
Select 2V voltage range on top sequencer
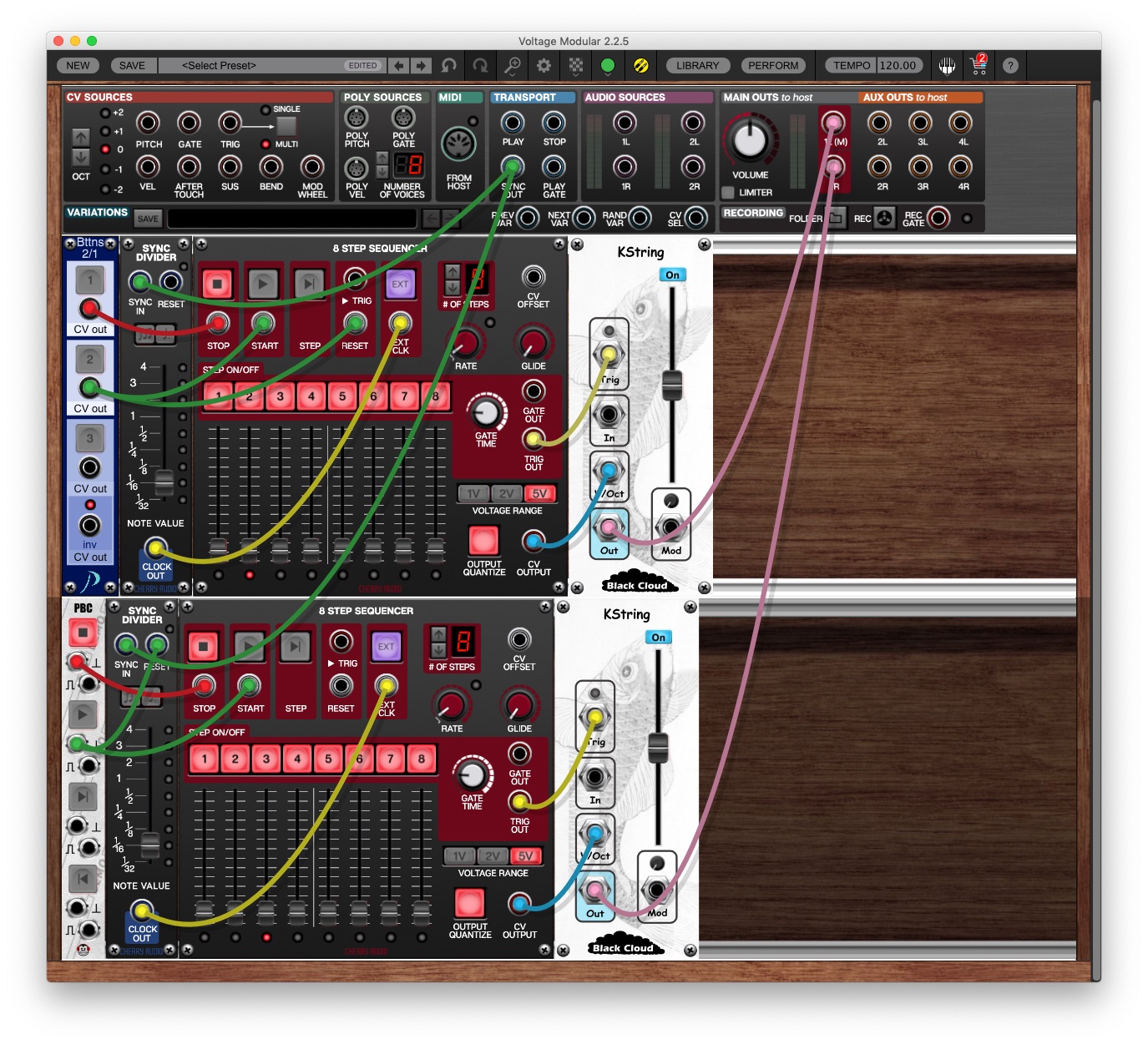click(x=507, y=493)
